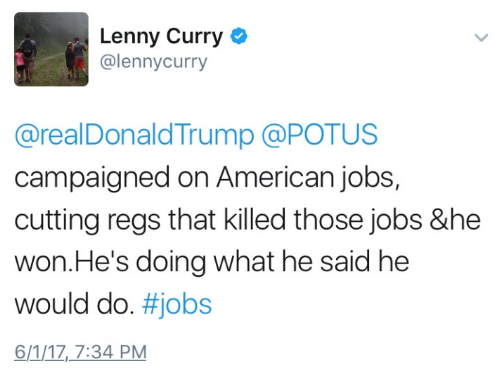Click the tweet text "campaigned on American jobs,"

pos(207,178)
